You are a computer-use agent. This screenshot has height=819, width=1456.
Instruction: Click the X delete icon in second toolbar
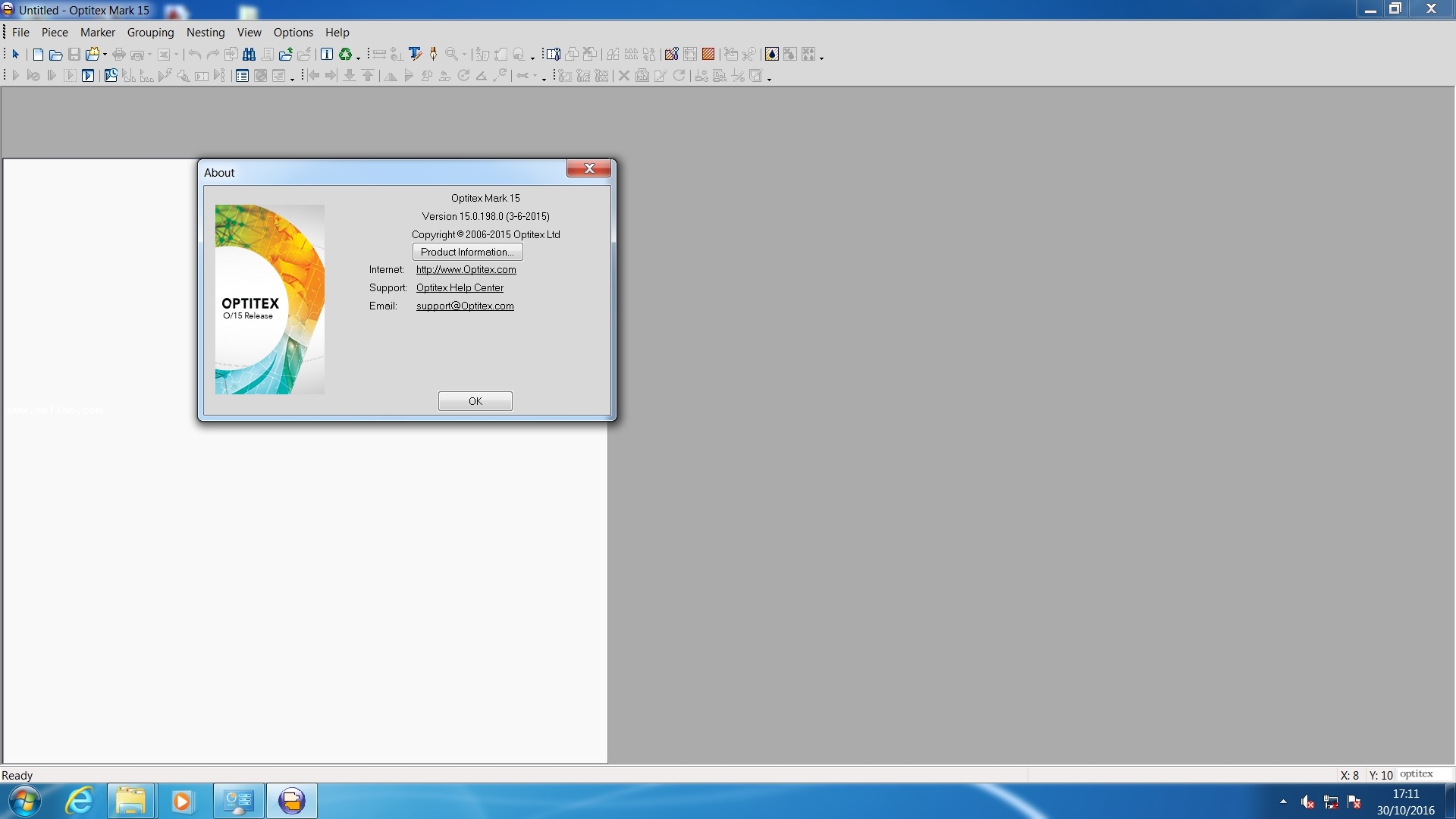(x=623, y=76)
